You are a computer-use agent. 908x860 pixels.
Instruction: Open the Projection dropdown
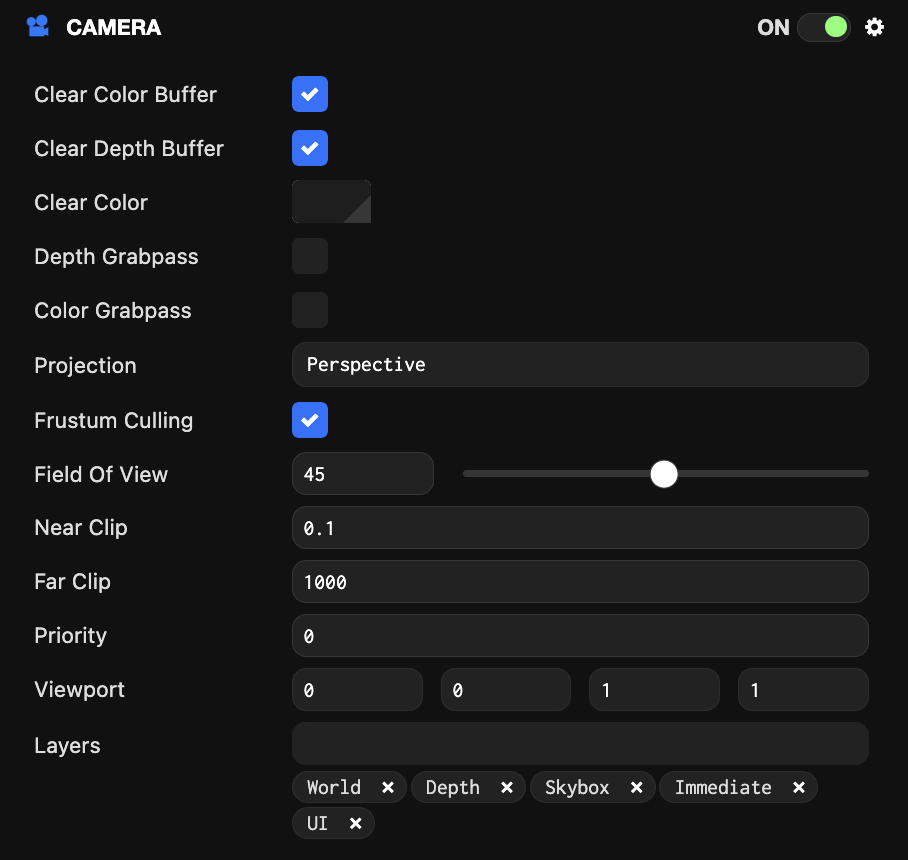point(580,364)
